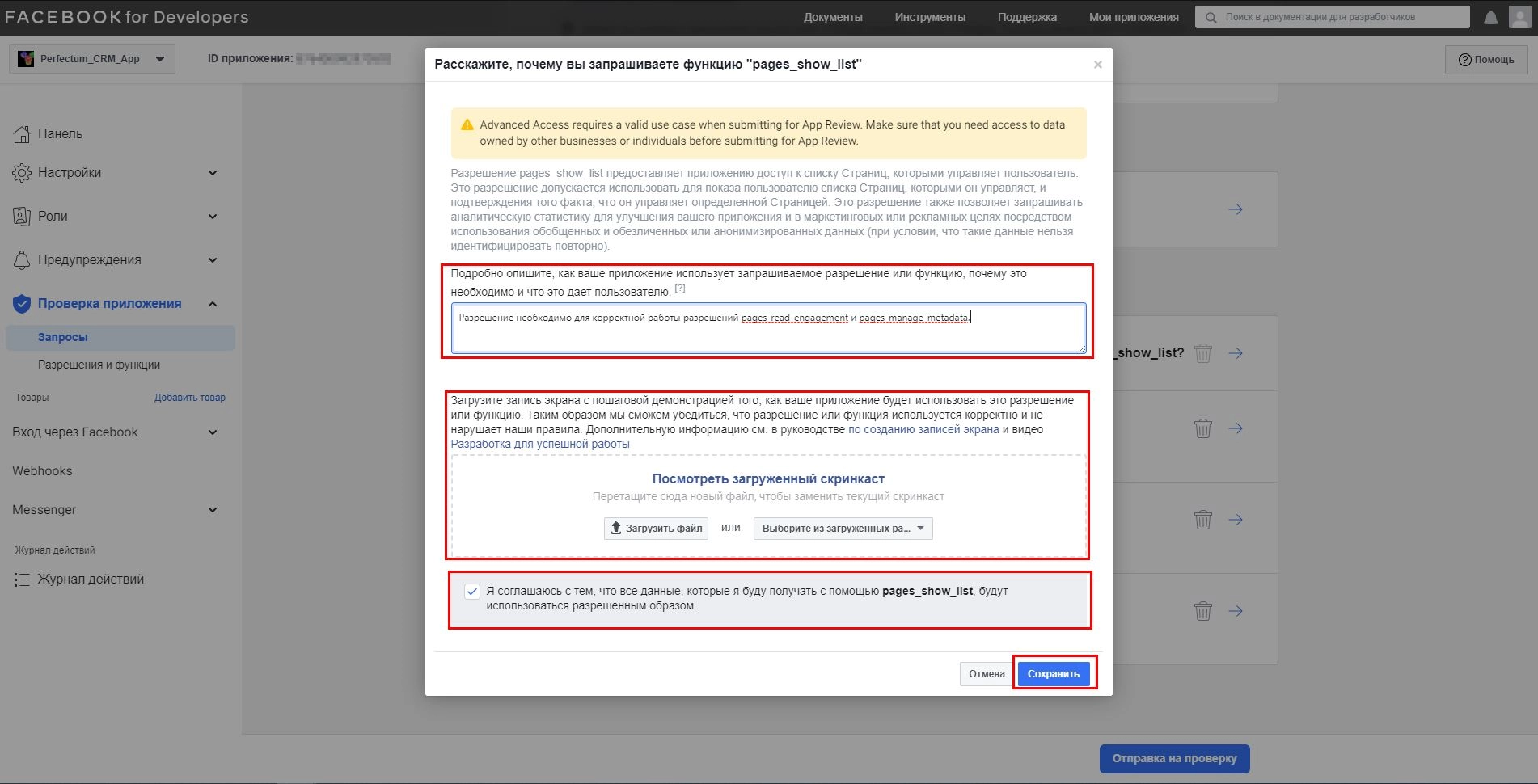Click the Загрузить файл button

pyautogui.click(x=656, y=529)
